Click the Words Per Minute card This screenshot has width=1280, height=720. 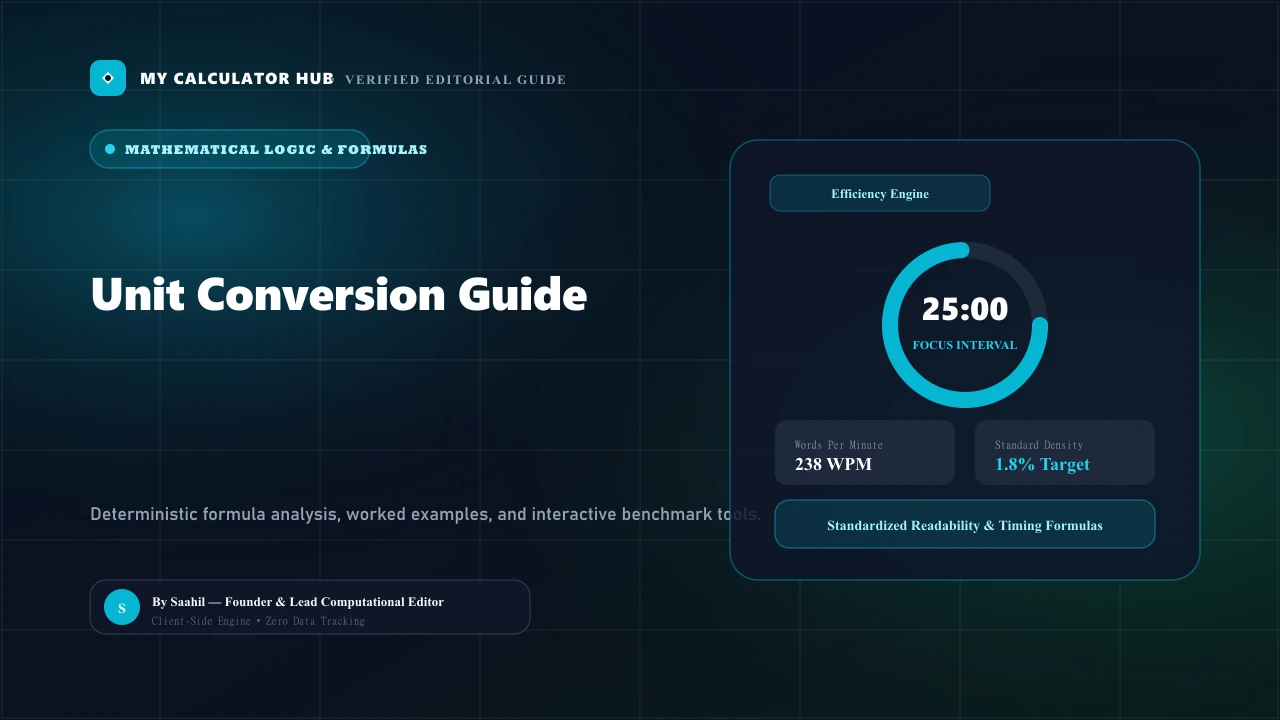pos(865,452)
